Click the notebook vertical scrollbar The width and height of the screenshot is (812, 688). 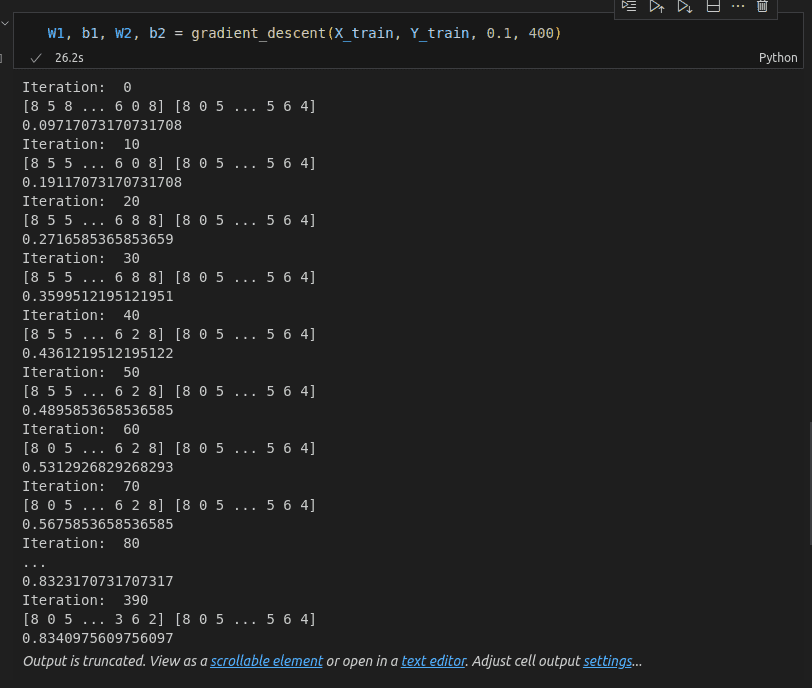click(x=808, y=480)
